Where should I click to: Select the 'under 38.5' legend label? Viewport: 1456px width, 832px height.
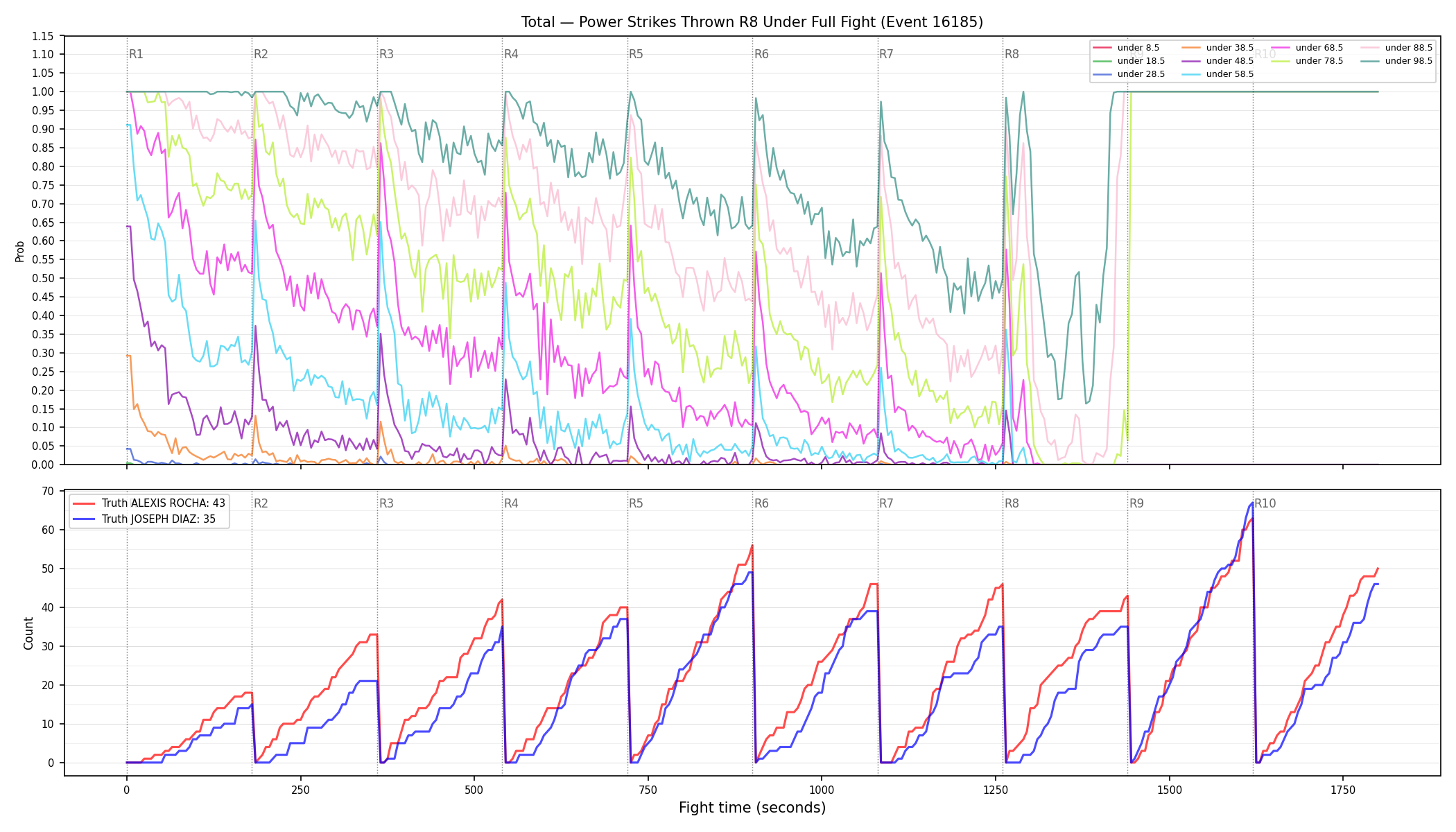(x=1230, y=48)
